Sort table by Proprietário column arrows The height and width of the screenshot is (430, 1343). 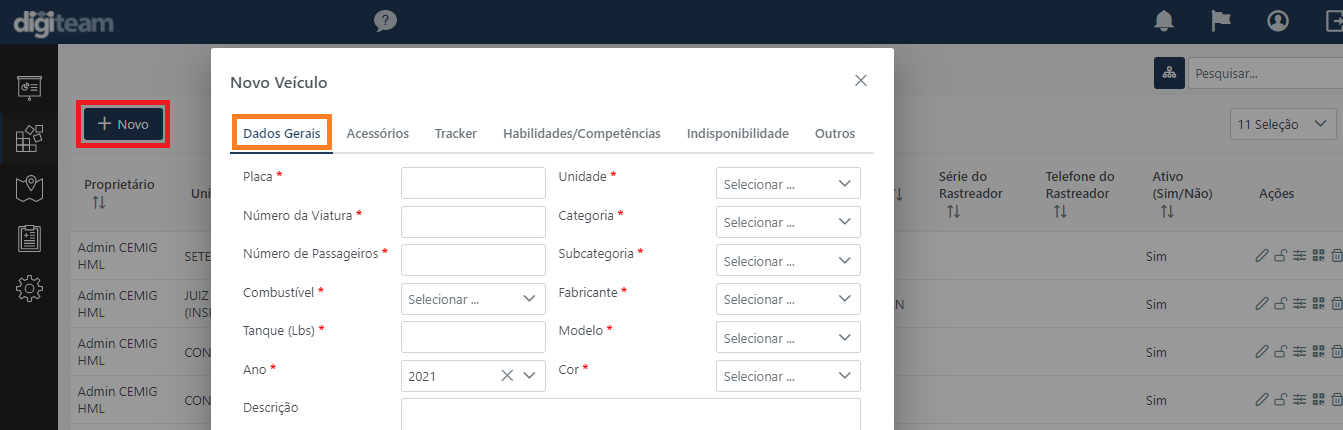coord(98,203)
